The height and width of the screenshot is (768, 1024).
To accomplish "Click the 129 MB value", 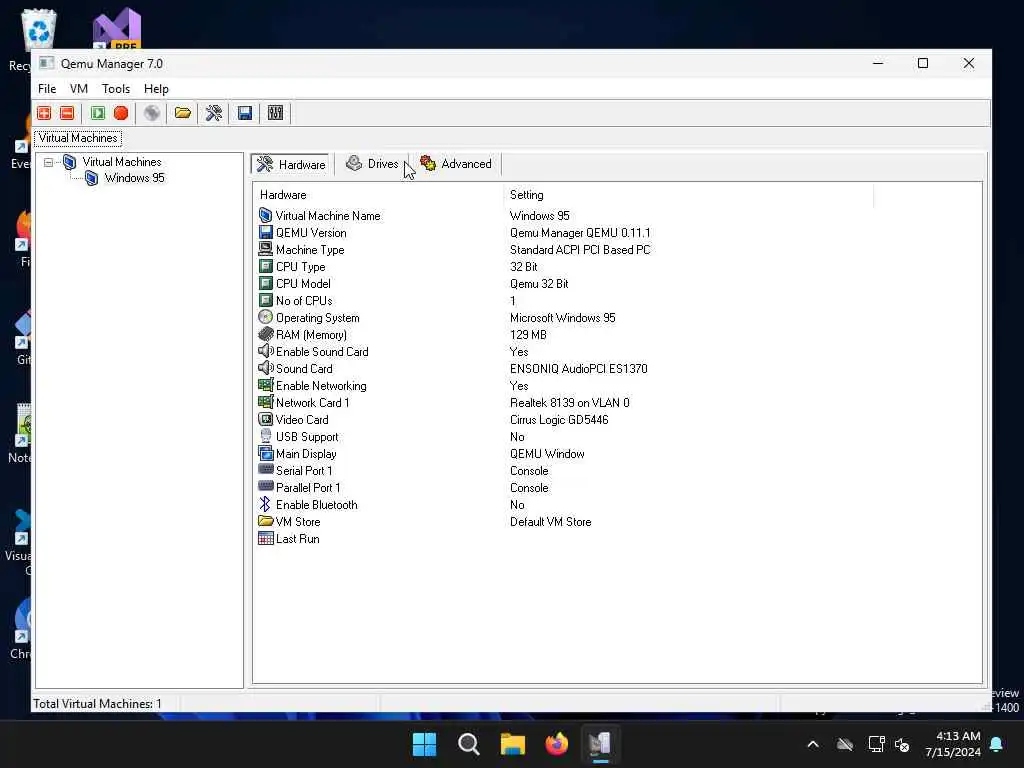I will [x=528, y=334].
